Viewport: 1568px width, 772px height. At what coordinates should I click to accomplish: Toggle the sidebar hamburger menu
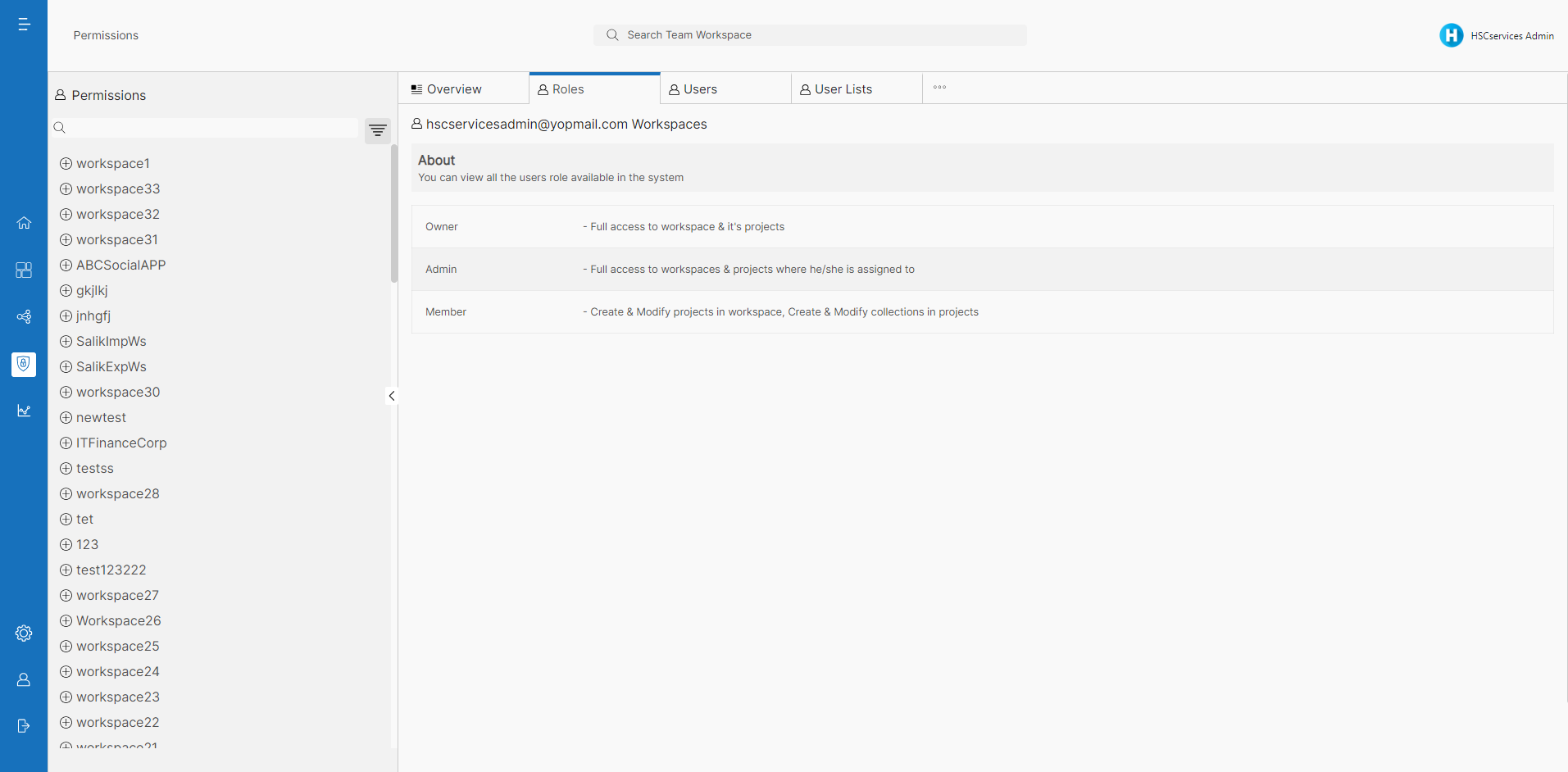tap(24, 24)
